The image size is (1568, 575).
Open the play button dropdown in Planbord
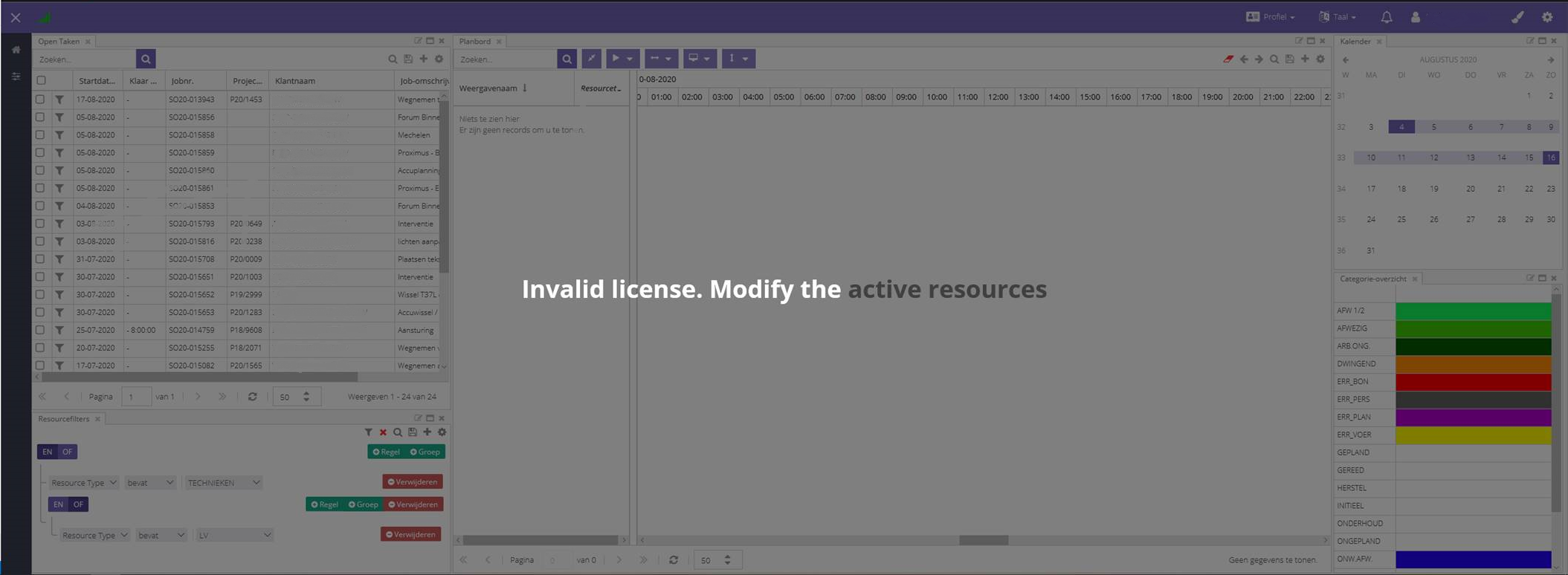[622, 59]
